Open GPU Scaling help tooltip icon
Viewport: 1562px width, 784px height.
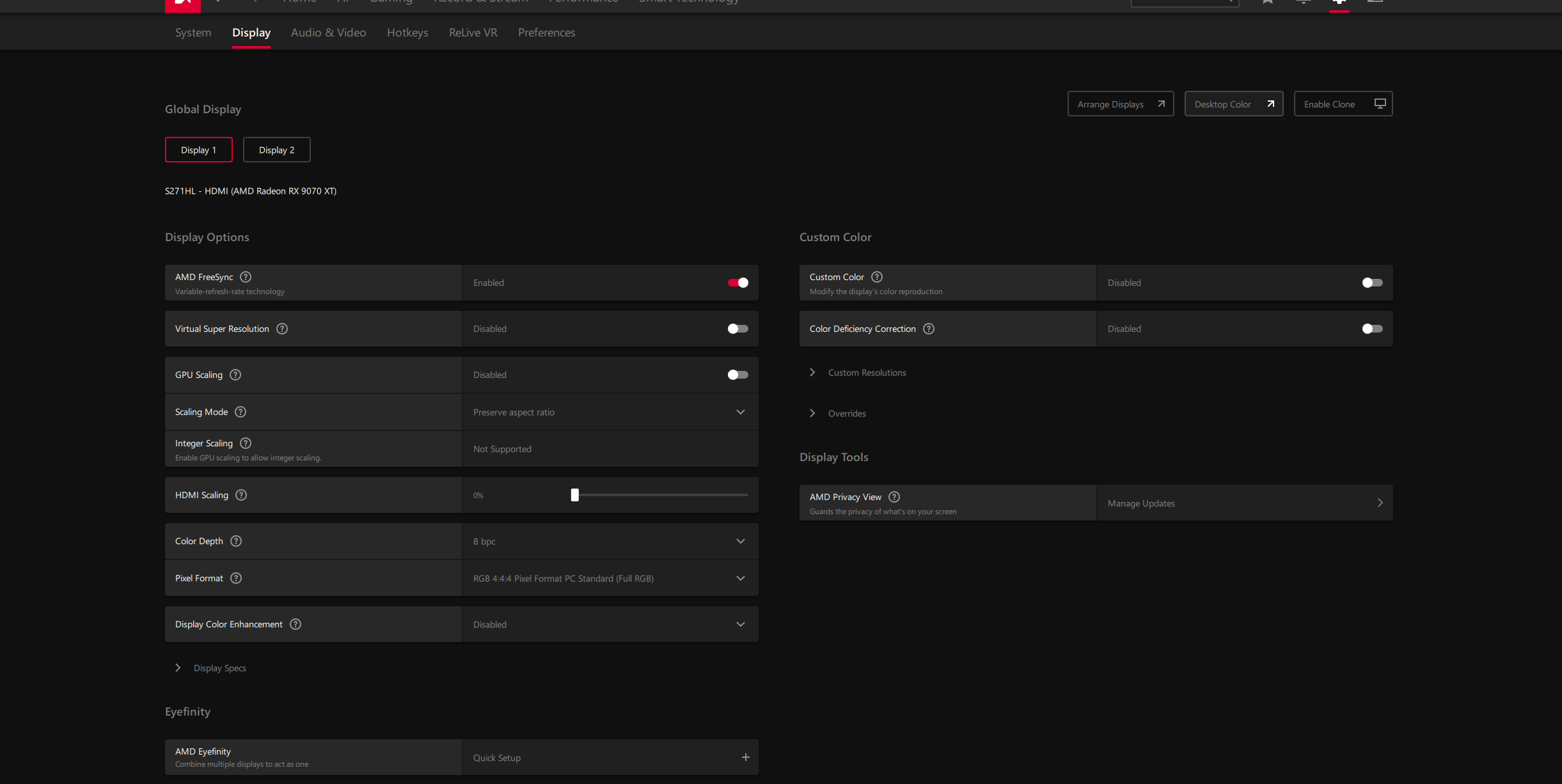tap(235, 375)
